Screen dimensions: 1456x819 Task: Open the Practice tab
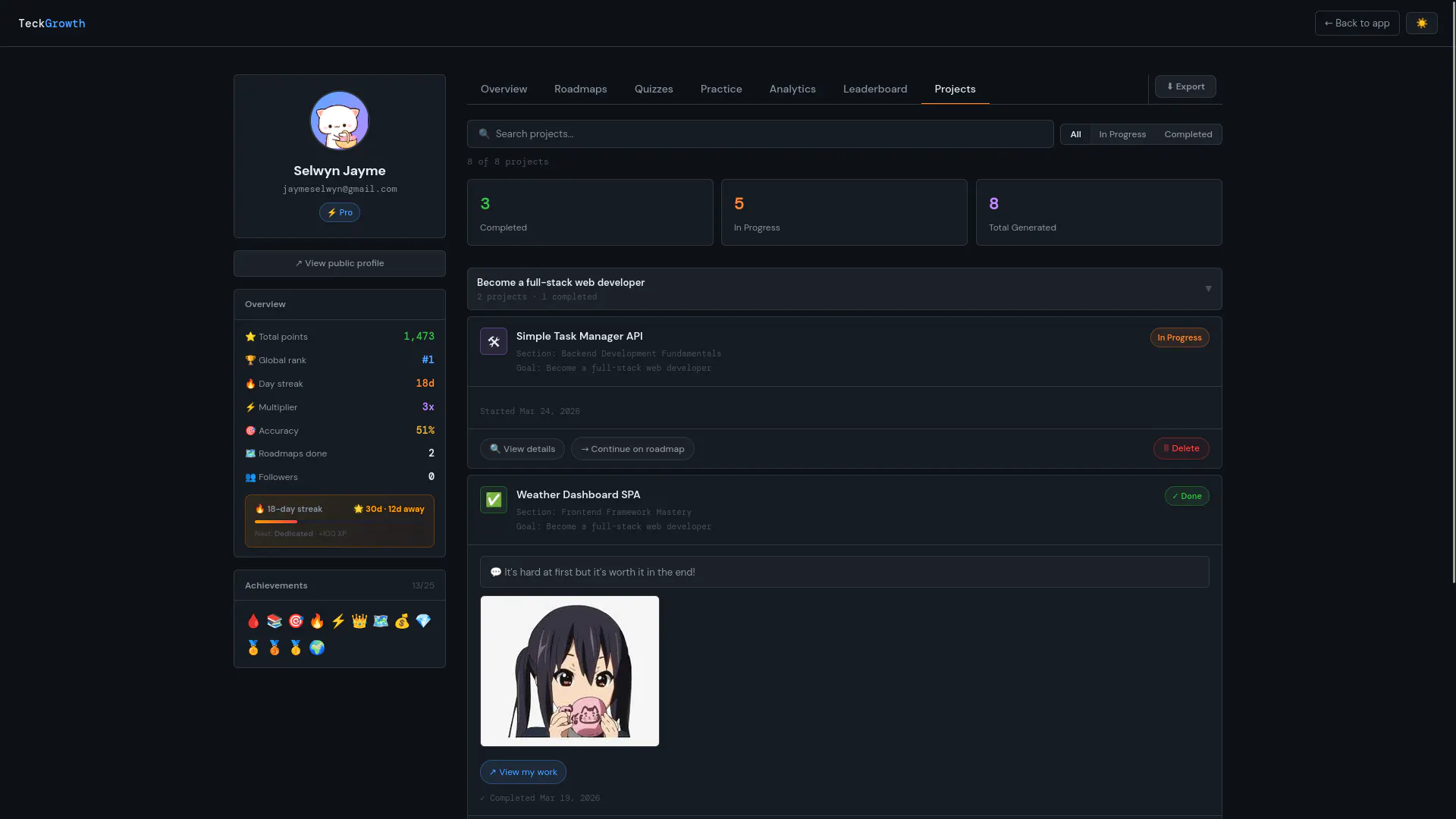point(721,89)
